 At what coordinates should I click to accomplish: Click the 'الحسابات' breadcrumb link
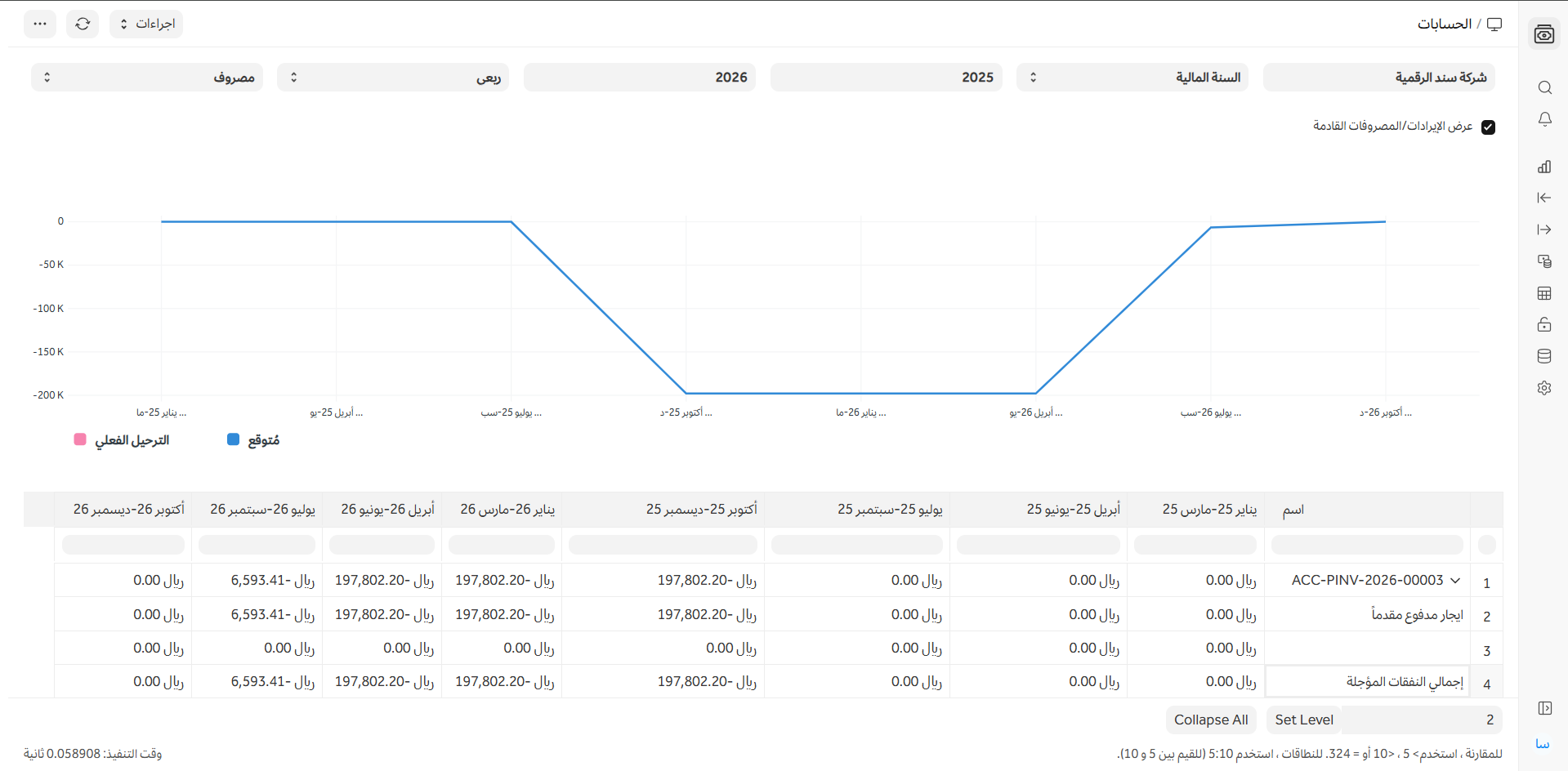(x=1444, y=24)
